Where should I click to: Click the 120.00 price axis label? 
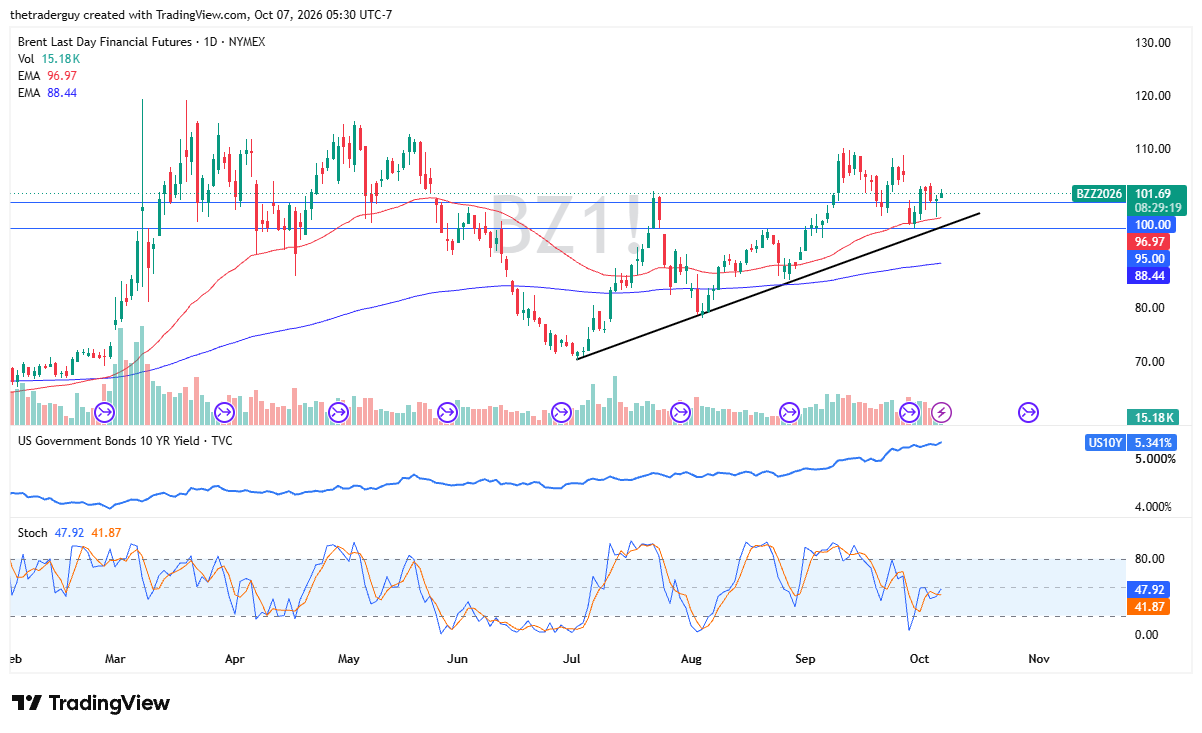(1153, 95)
